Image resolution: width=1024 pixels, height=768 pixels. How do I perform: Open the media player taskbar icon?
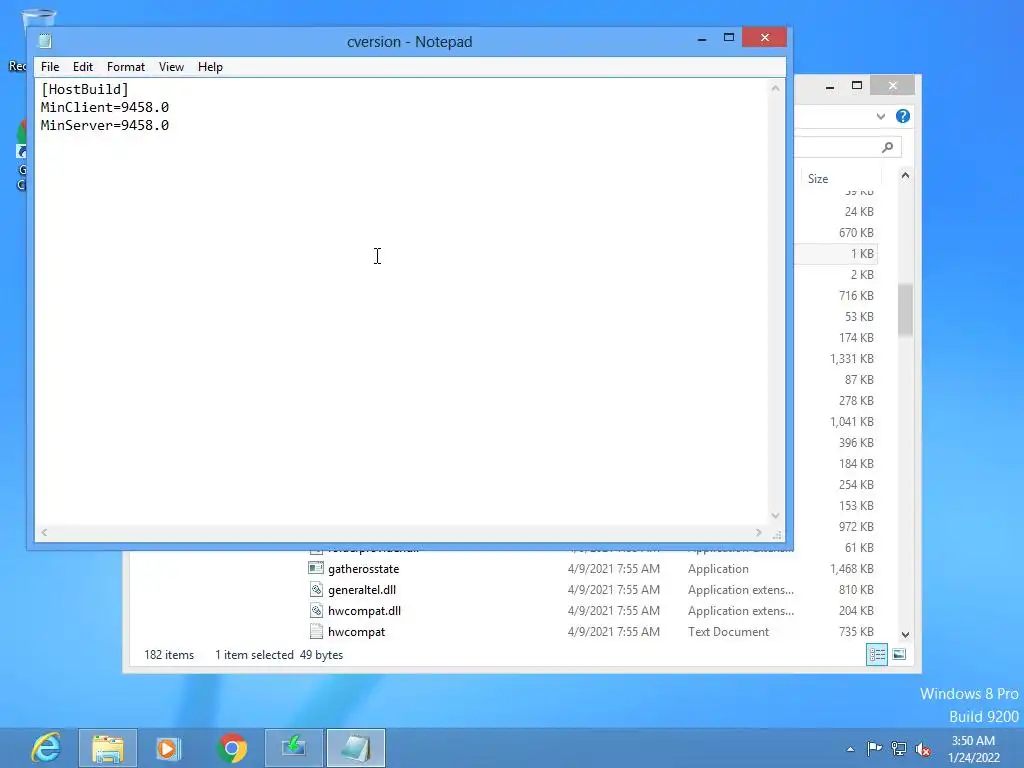pos(168,748)
